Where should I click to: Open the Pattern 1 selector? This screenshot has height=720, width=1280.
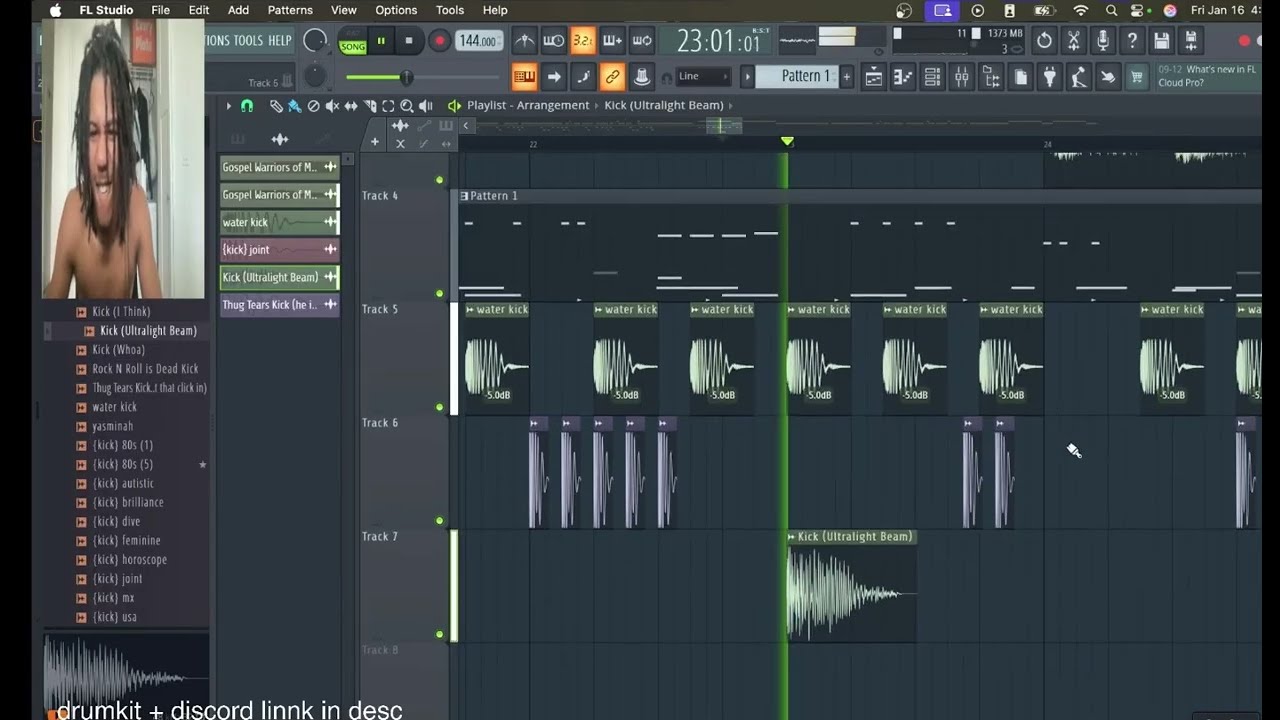pyautogui.click(x=797, y=76)
